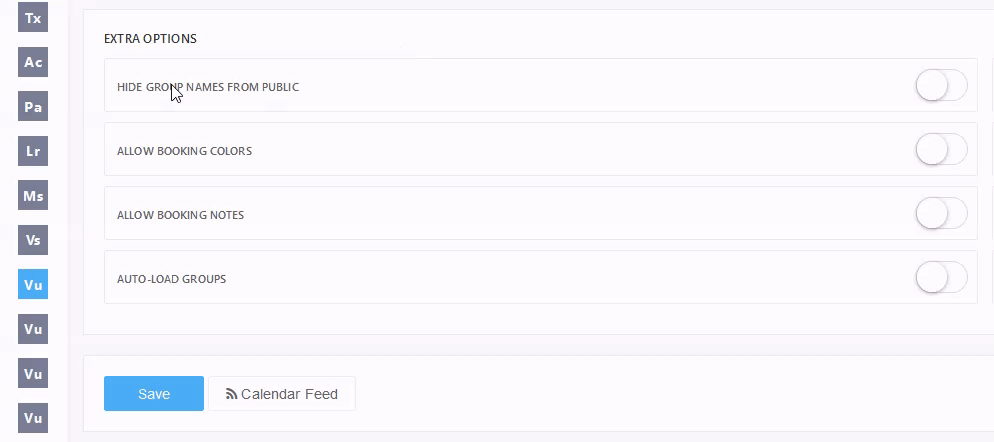Click the Allow Booking Colors label text
The width and height of the screenshot is (994, 442).
[184, 151]
